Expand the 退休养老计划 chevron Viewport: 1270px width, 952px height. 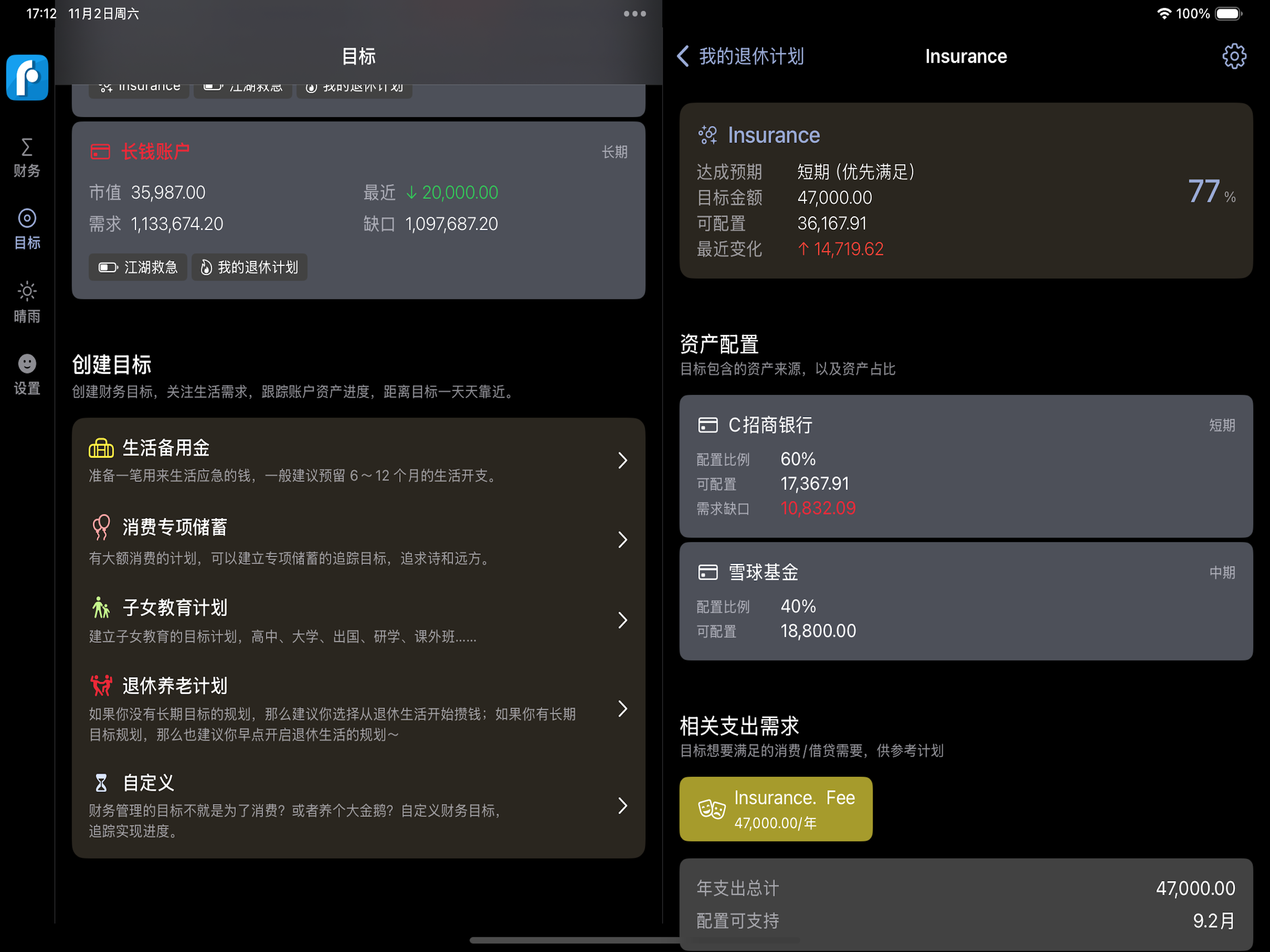point(623,708)
